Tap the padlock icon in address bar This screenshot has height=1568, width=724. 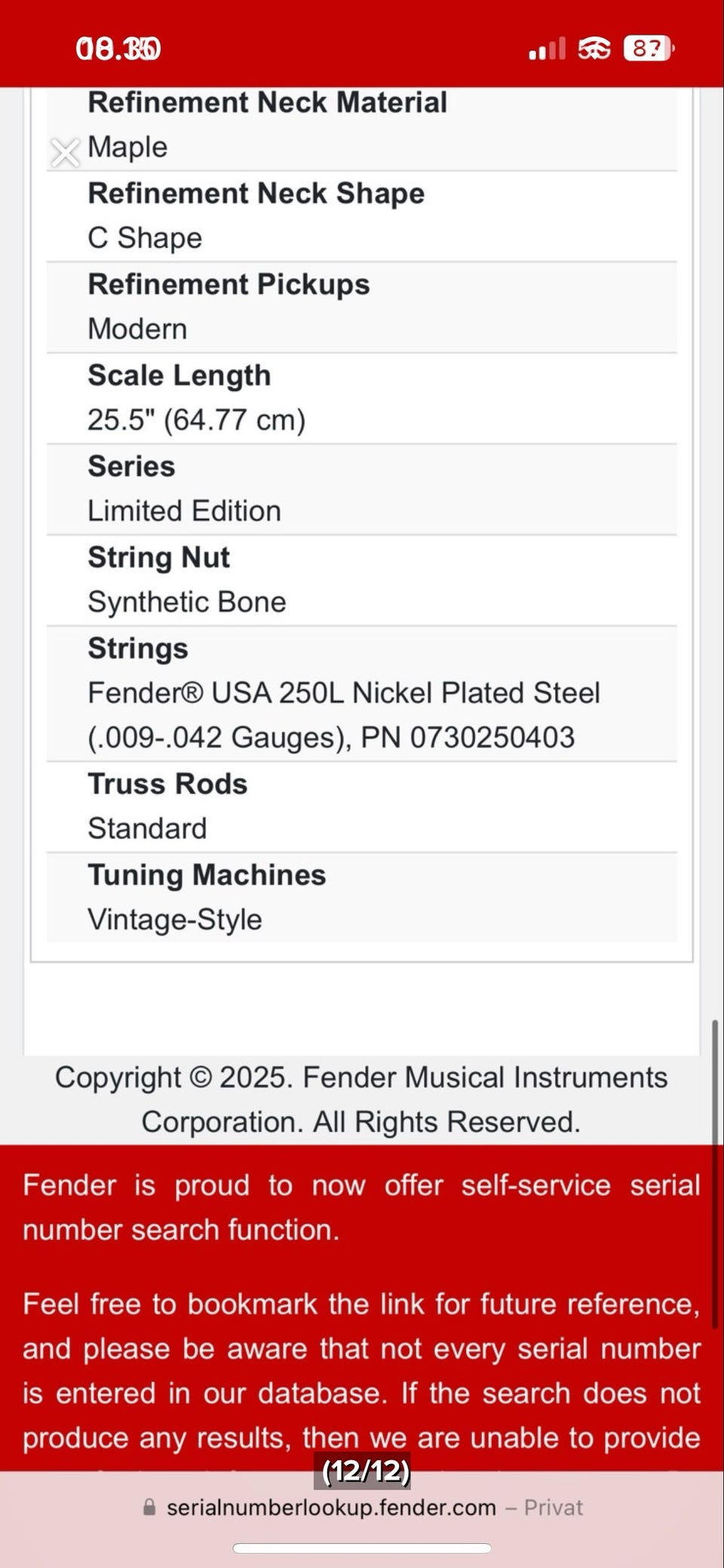(x=149, y=1507)
